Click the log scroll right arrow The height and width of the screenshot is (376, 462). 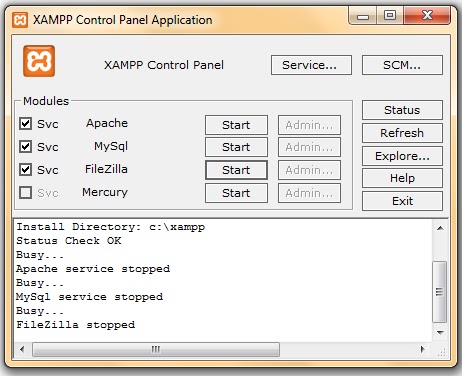tap(423, 349)
